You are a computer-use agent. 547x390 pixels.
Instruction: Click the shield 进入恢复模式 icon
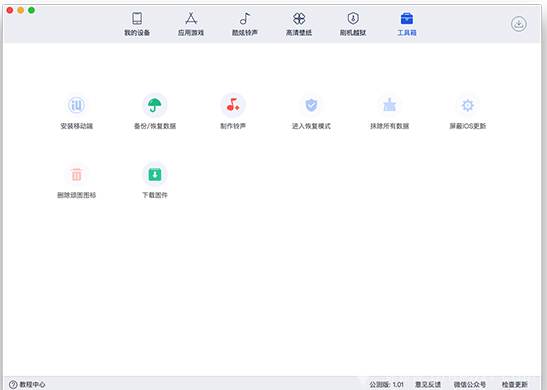311,105
